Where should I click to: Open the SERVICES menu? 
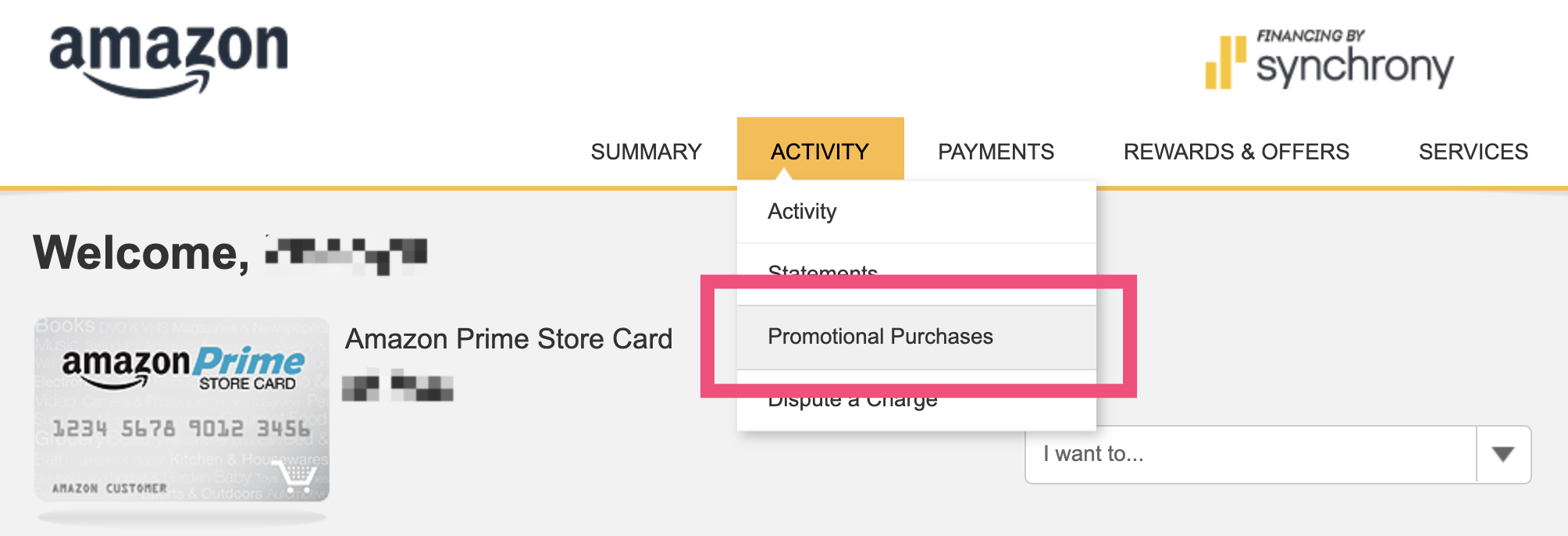coord(1473,151)
